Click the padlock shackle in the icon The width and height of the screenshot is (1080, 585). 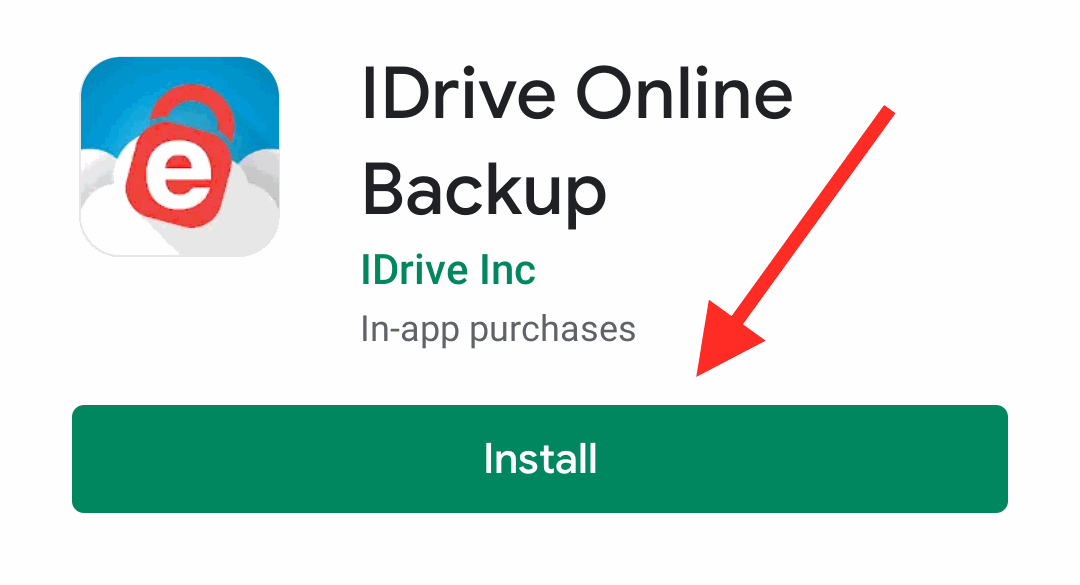[x=194, y=110]
